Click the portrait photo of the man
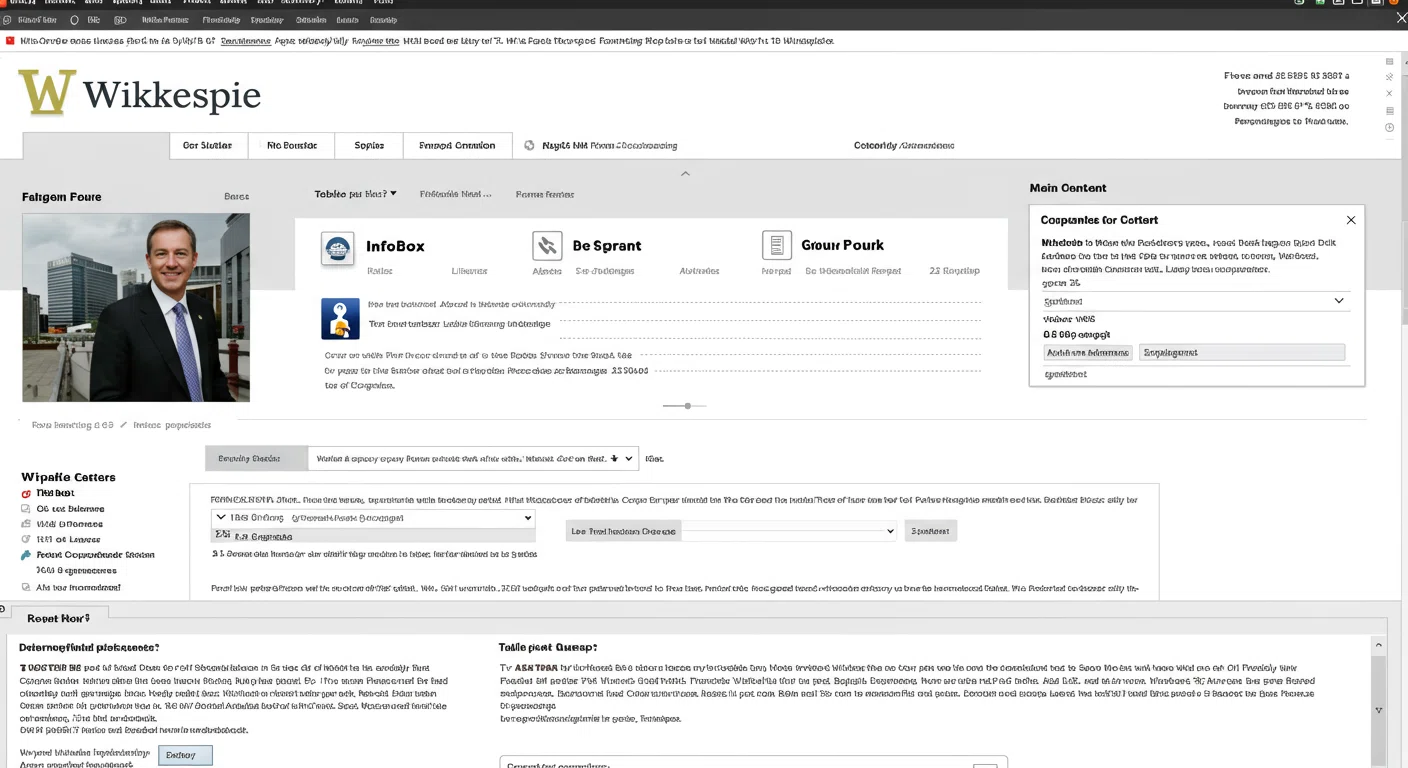 coord(136,307)
